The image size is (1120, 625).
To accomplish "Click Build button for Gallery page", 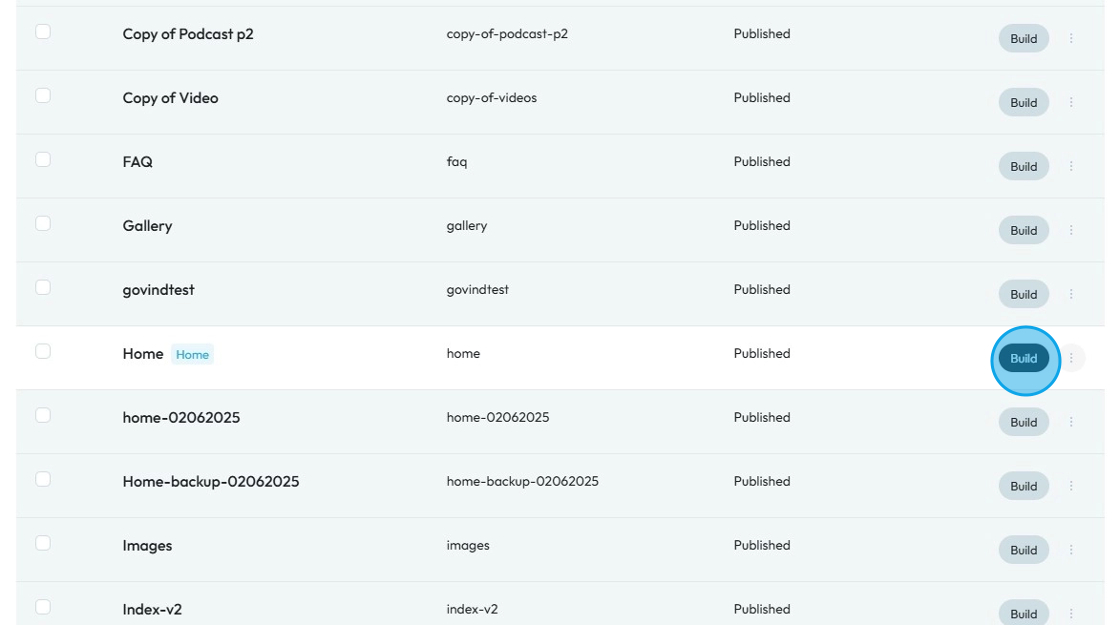I will 1023,230.
